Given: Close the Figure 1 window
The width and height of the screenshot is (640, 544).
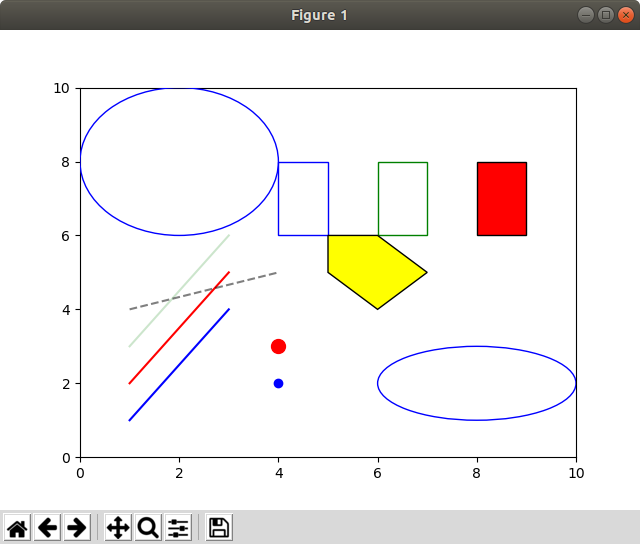Looking at the screenshot, I should pyautogui.click(x=626, y=15).
